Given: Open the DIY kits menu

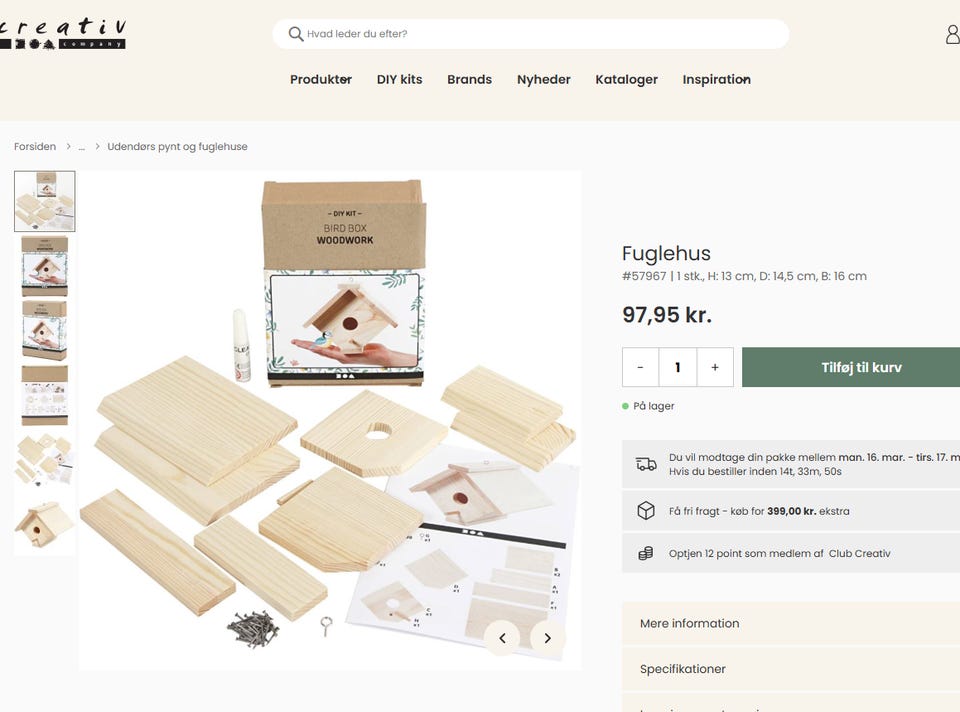Looking at the screenshot, I should 399,80.
